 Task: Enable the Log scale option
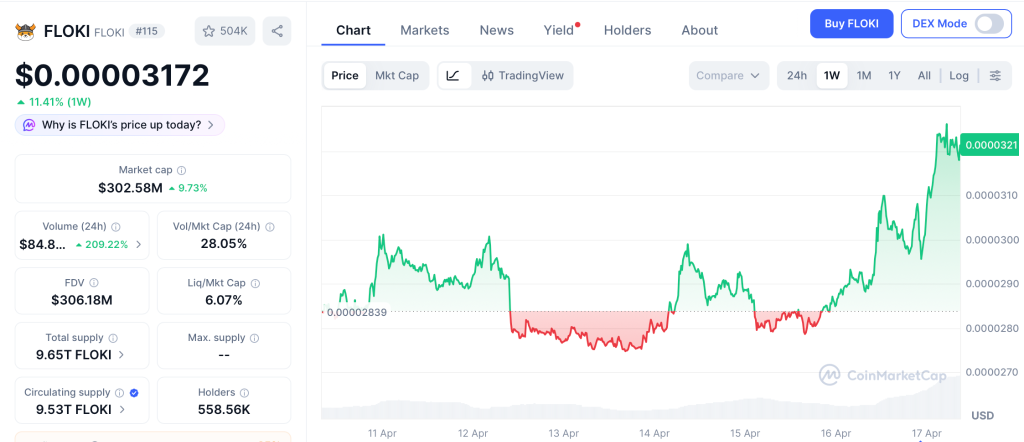959,76
